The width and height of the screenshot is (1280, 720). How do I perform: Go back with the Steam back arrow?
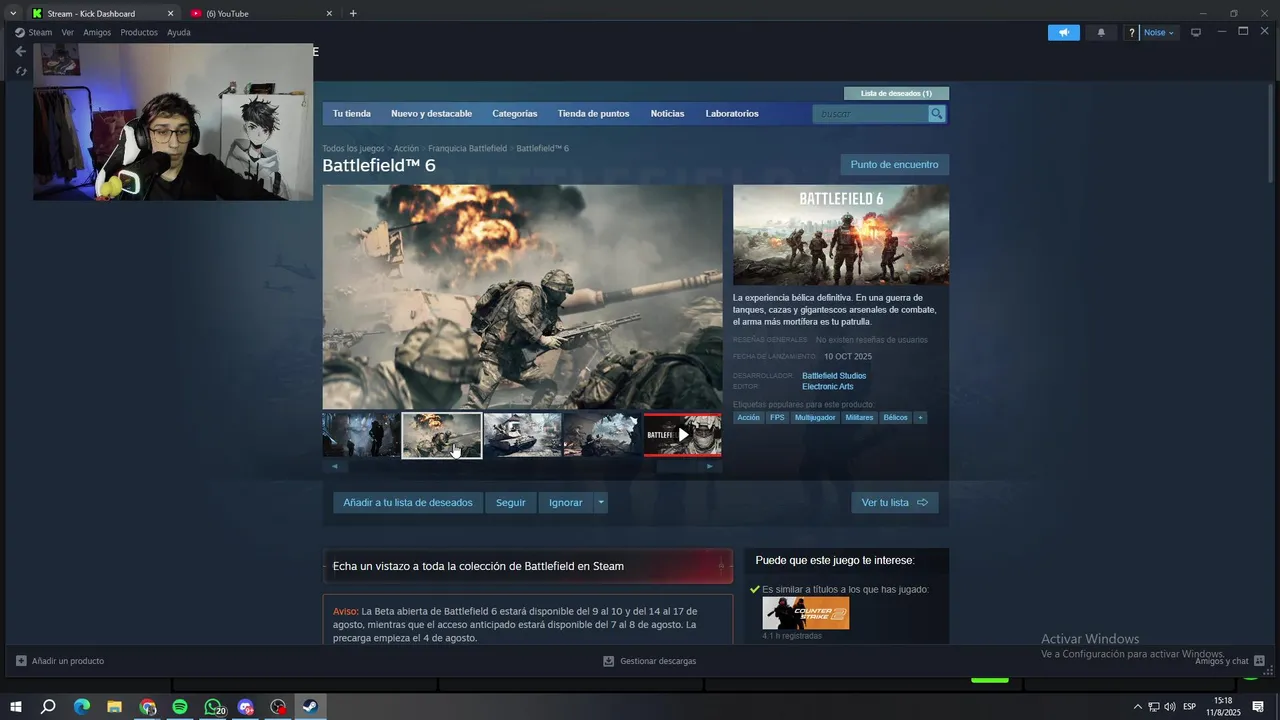(20, 51)
